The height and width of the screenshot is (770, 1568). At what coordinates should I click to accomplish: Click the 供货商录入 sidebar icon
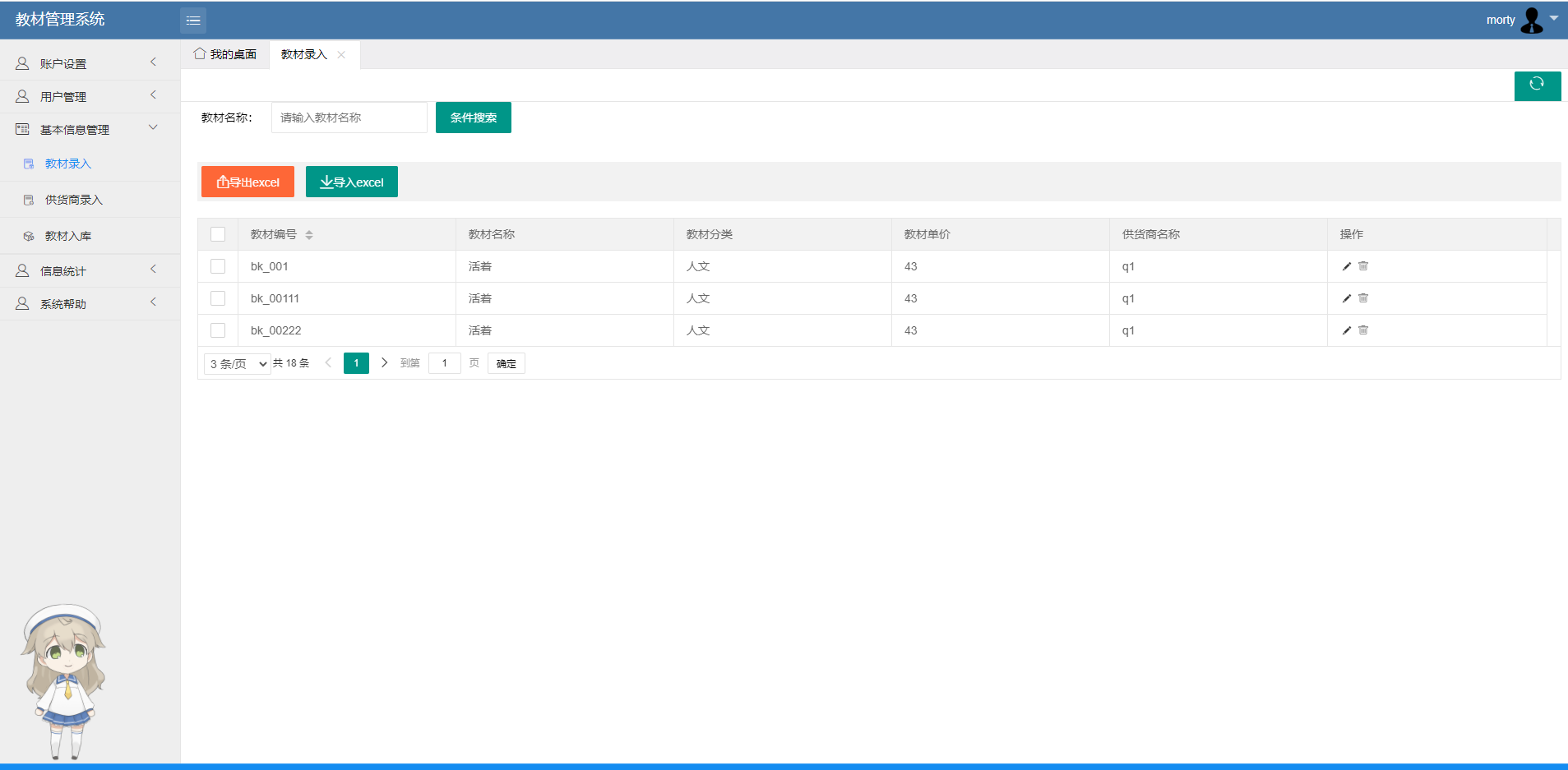[29, 200]
